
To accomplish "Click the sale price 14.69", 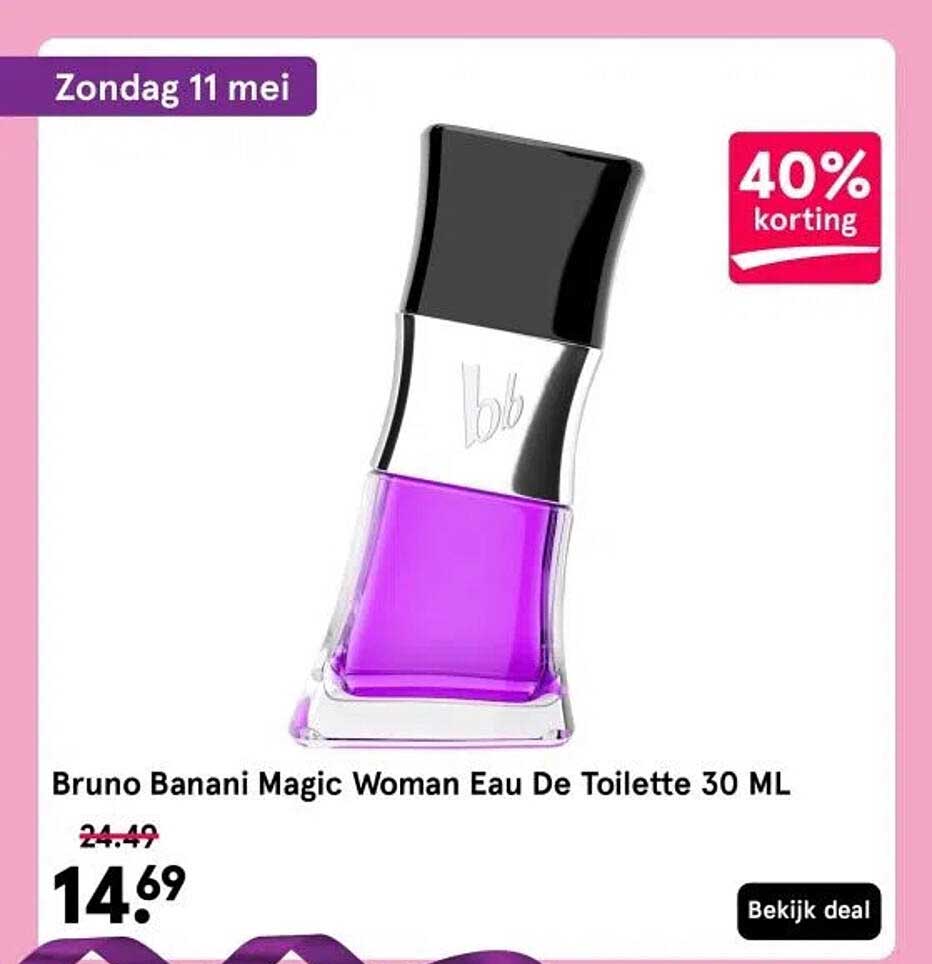I will [119, 894].
